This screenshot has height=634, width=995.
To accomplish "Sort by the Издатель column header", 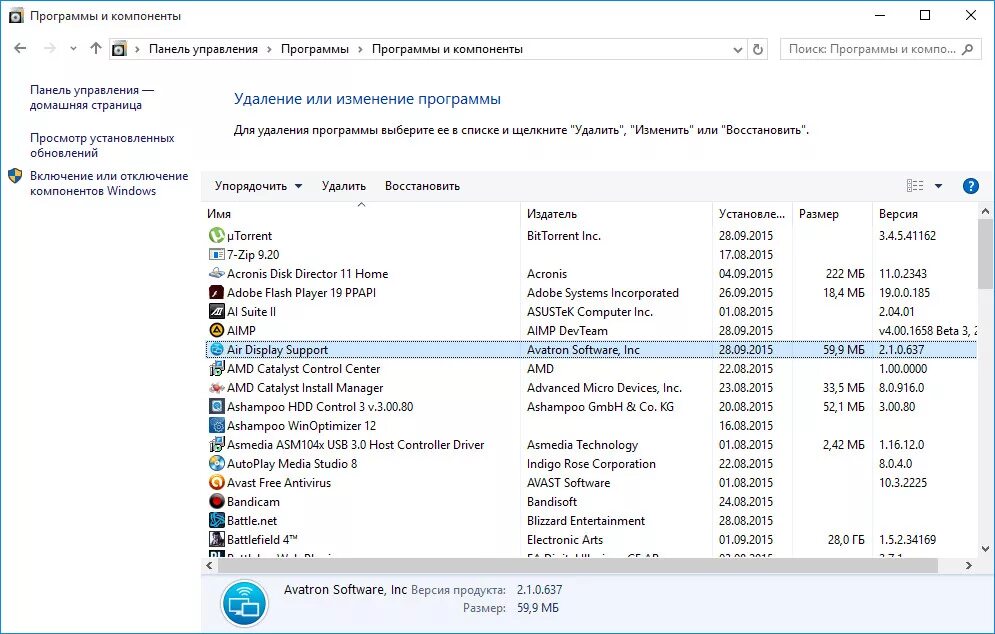I will coord(616,214).
